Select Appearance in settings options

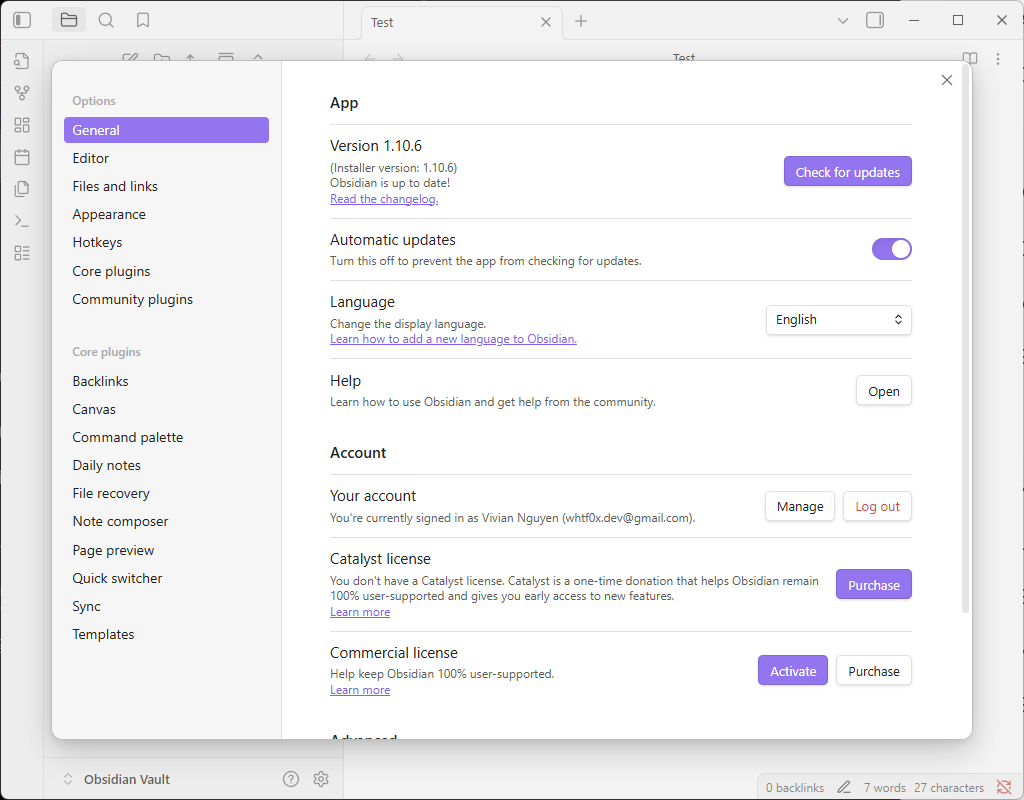109,214
